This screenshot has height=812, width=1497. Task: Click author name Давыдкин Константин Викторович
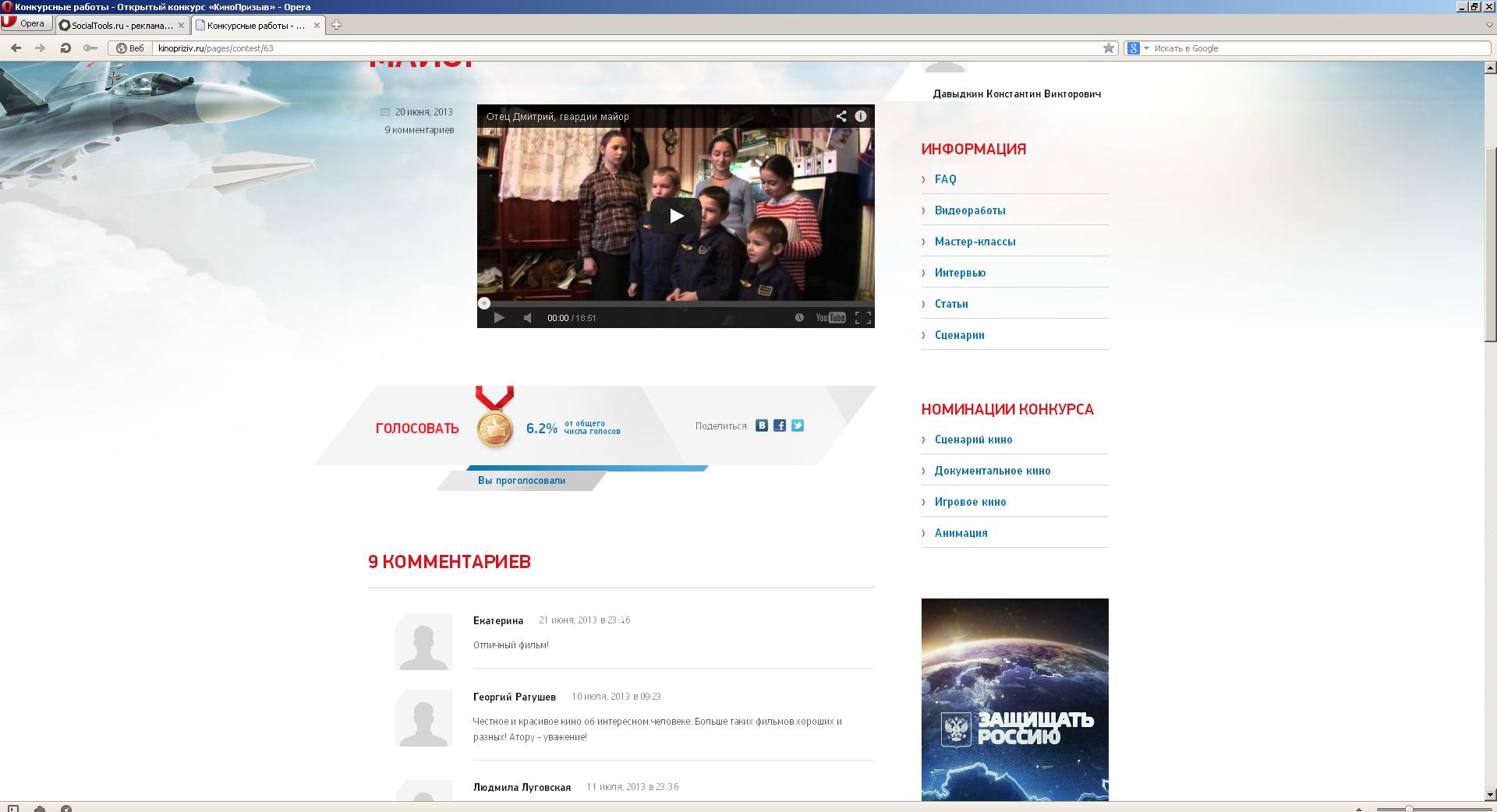(x=1017, y=94)
